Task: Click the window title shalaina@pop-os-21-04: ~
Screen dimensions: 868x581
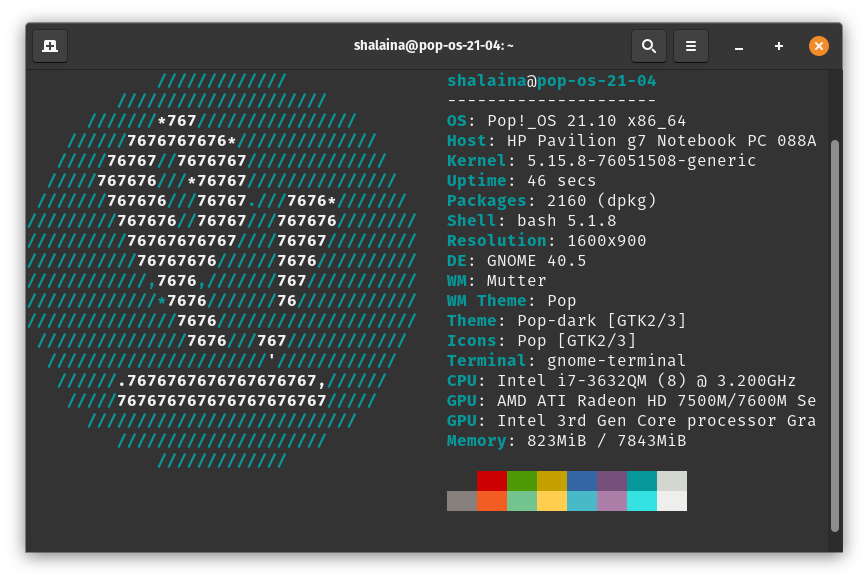Action: coord(433,45)
